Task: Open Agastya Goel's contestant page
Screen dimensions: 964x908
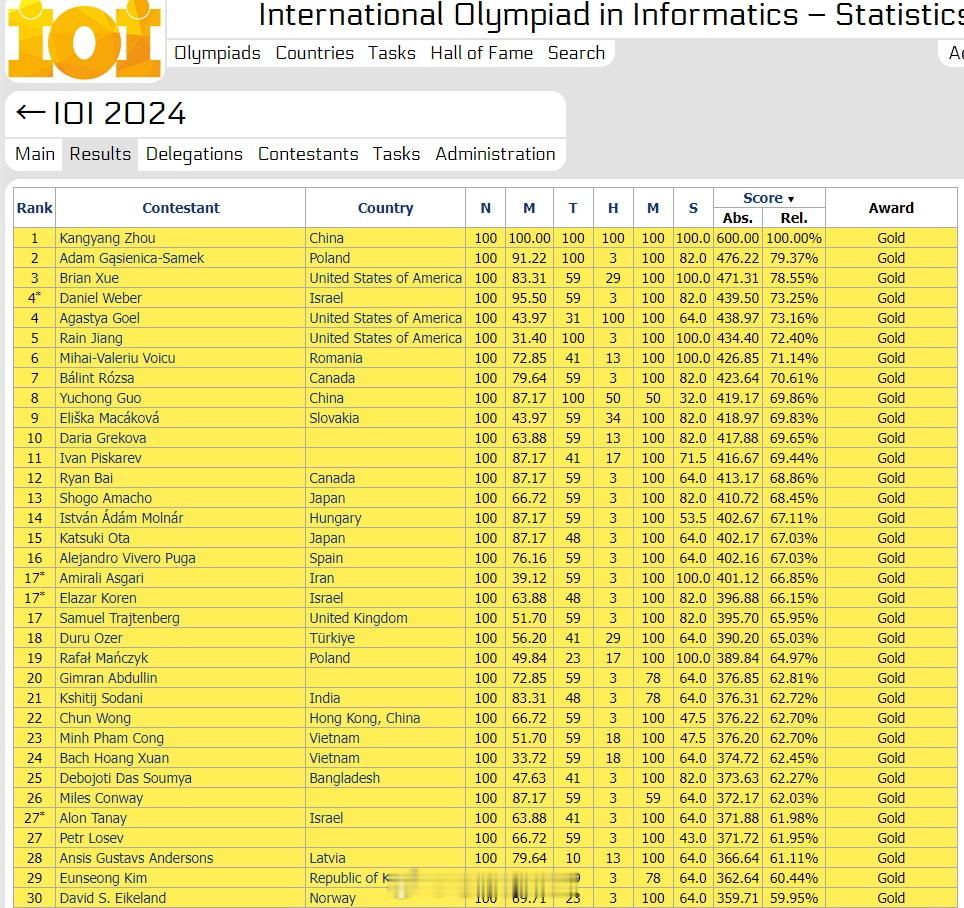Action: coord(100,318)
